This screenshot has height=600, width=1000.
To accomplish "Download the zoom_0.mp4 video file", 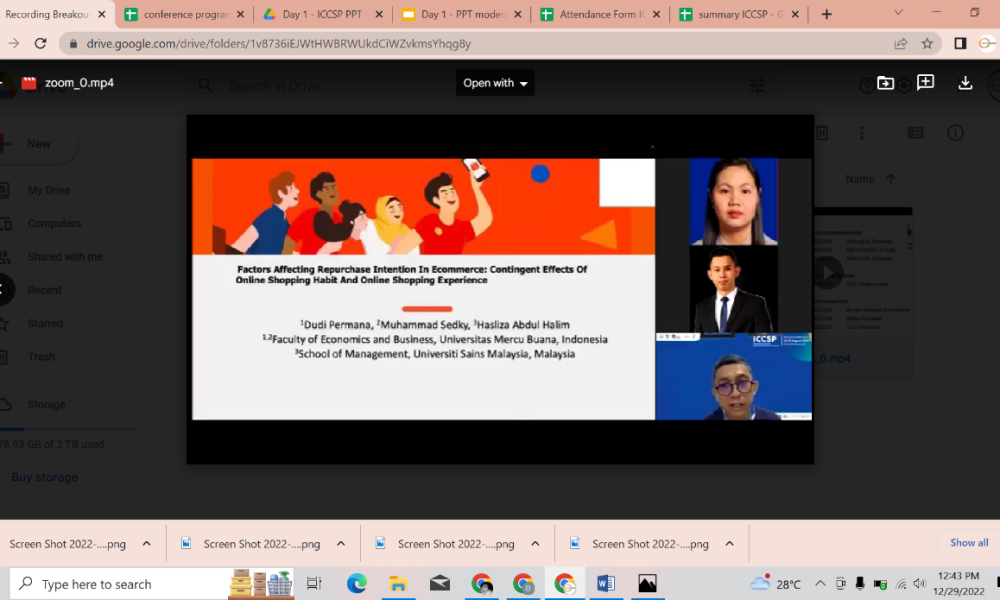I will (965, 83).
